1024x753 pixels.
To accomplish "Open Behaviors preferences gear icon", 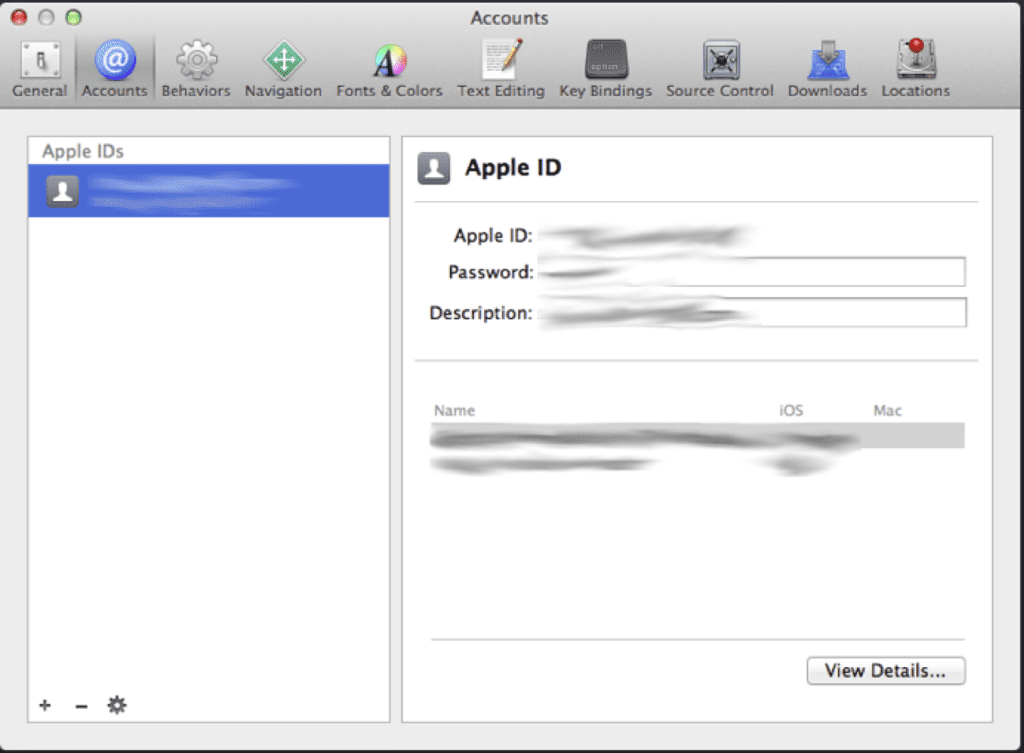I will click(196, 70).
